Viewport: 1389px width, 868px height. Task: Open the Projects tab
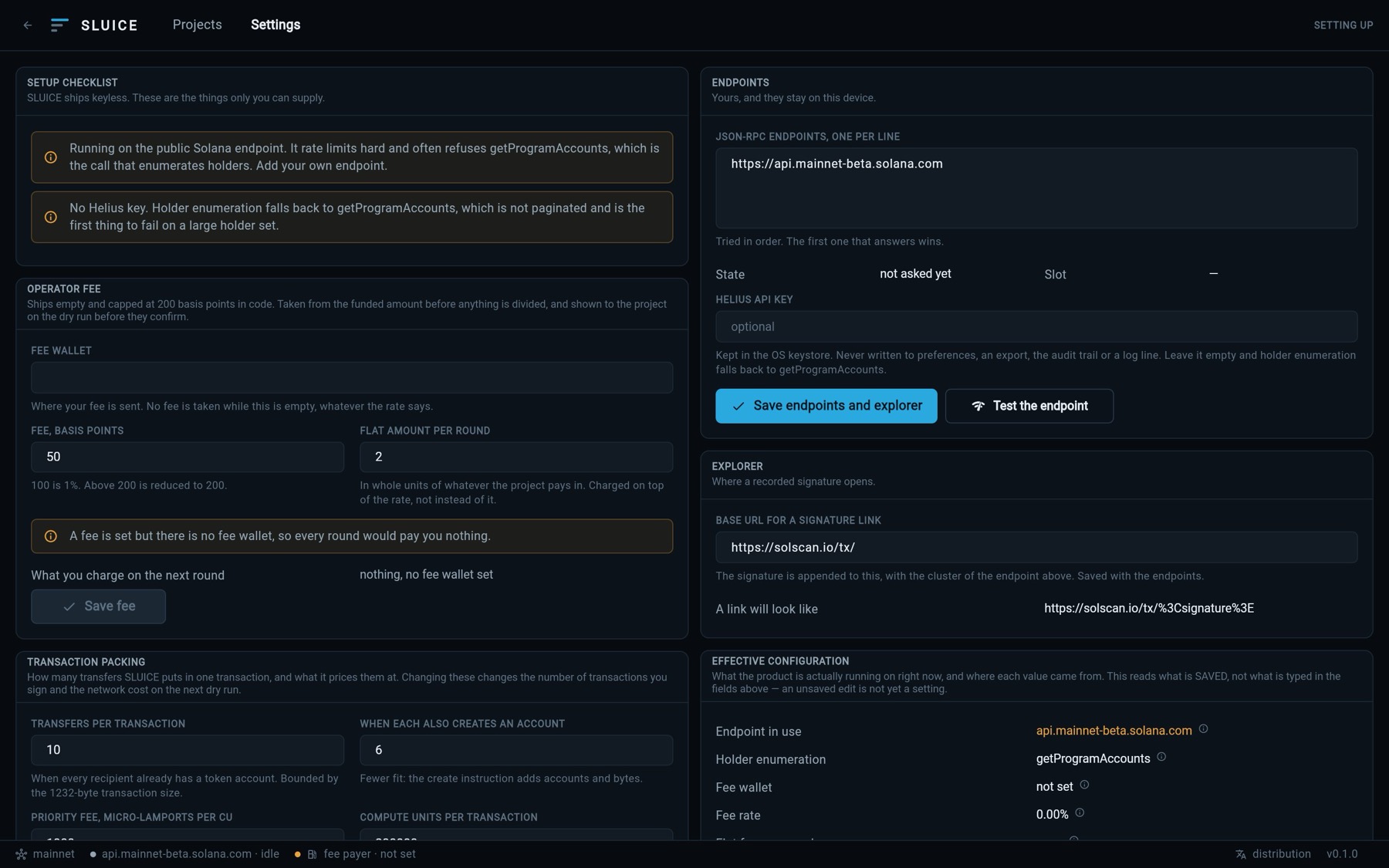(197, 25)
